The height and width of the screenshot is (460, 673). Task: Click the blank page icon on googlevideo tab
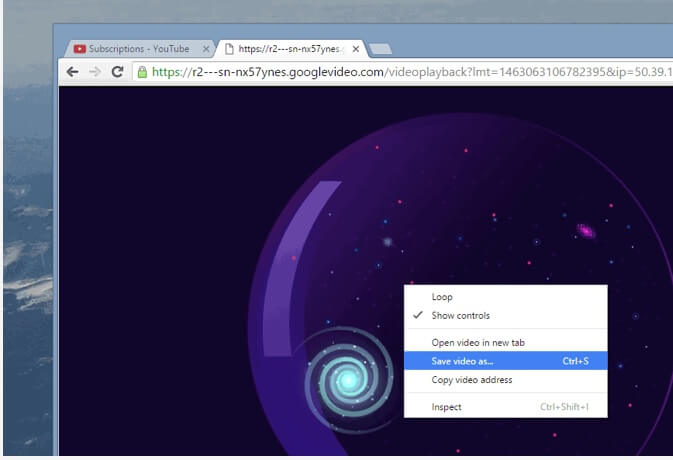tap(229, 49)
